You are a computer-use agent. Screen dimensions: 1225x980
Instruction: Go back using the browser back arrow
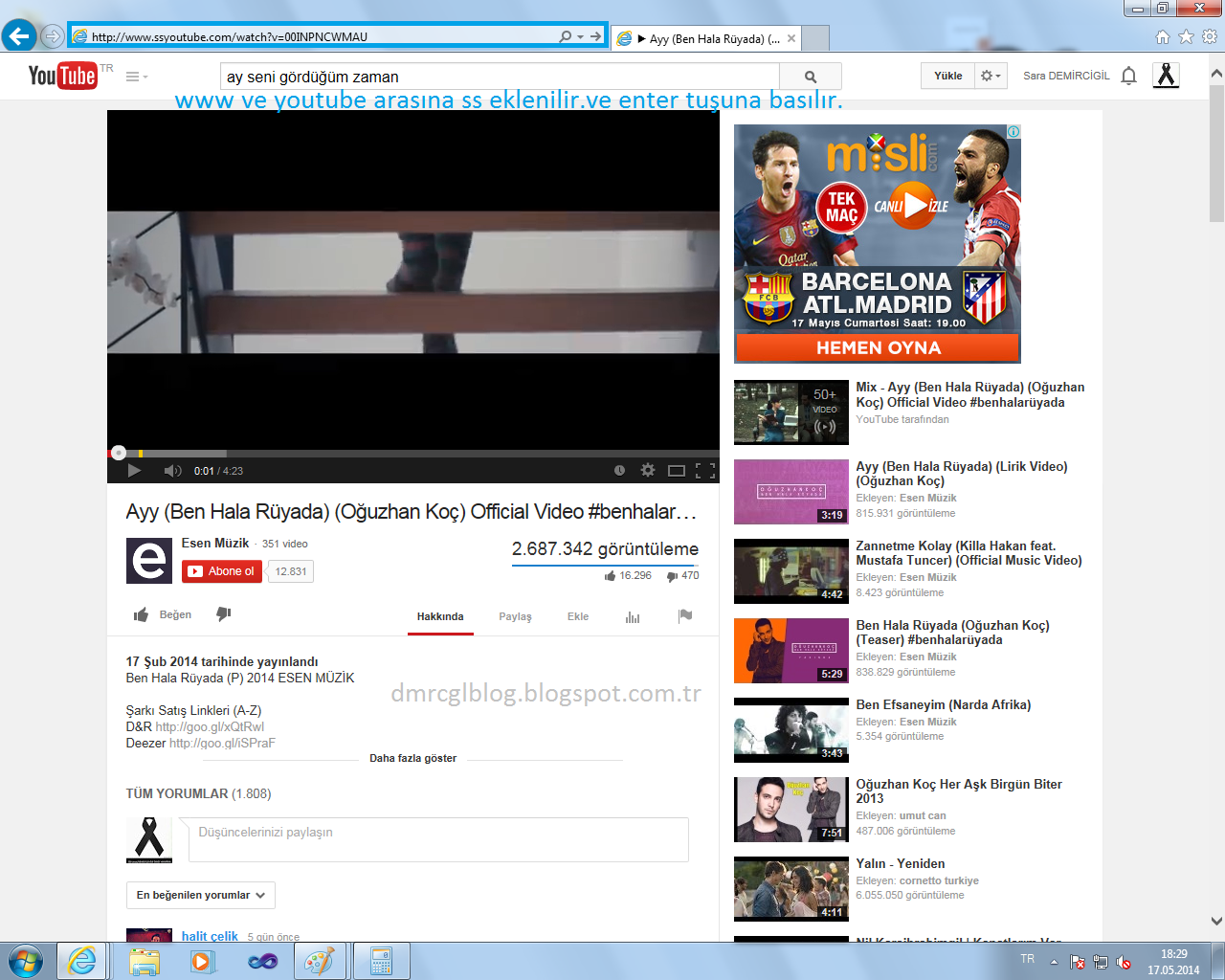pos(19,36)
